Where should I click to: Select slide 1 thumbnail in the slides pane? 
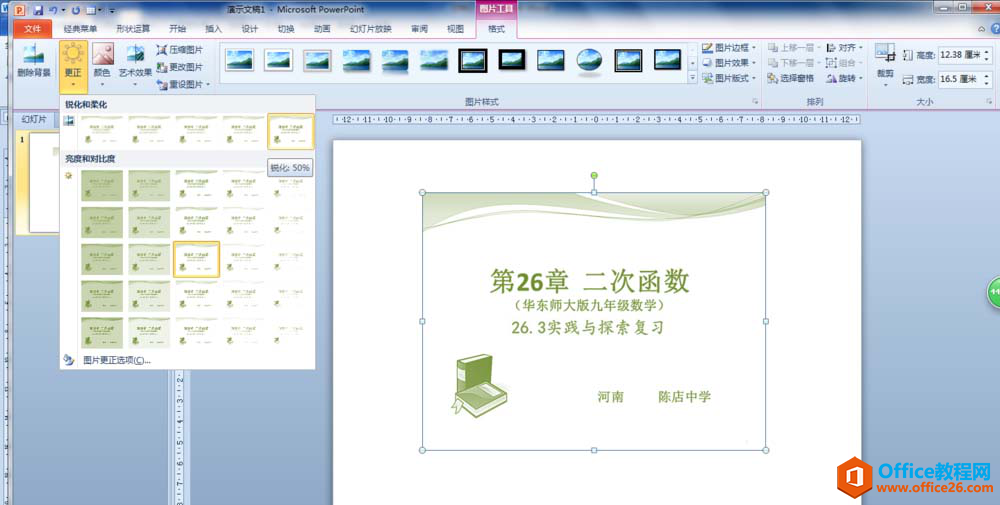click(43, 182)
